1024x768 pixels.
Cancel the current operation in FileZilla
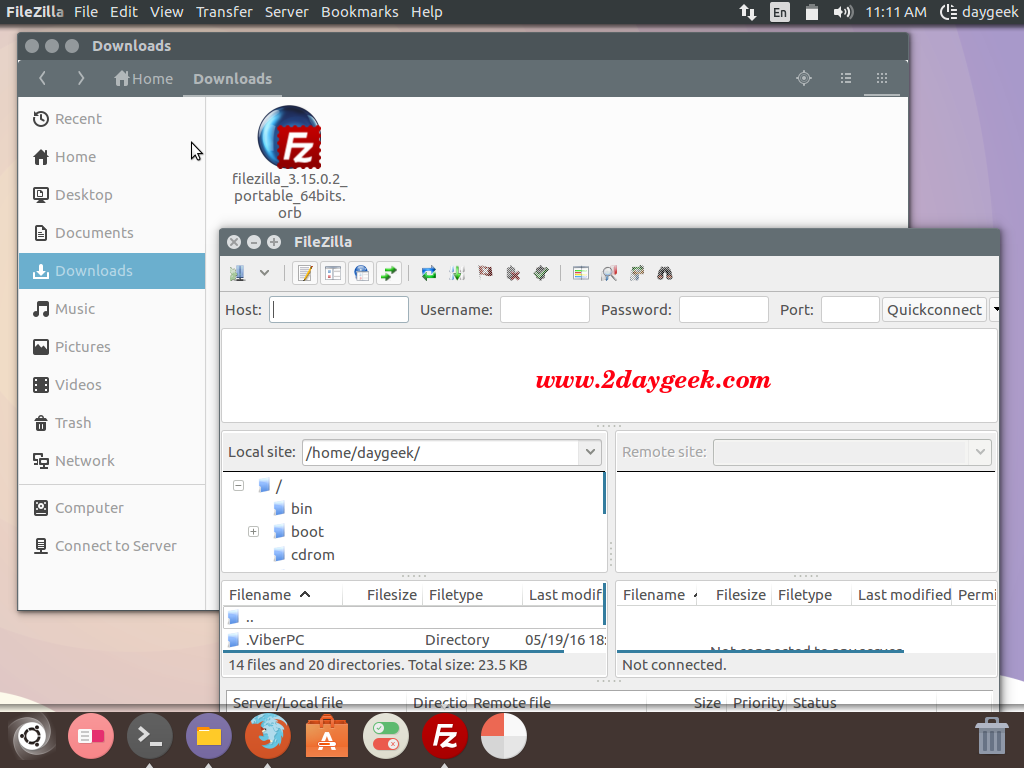[485, 274]
